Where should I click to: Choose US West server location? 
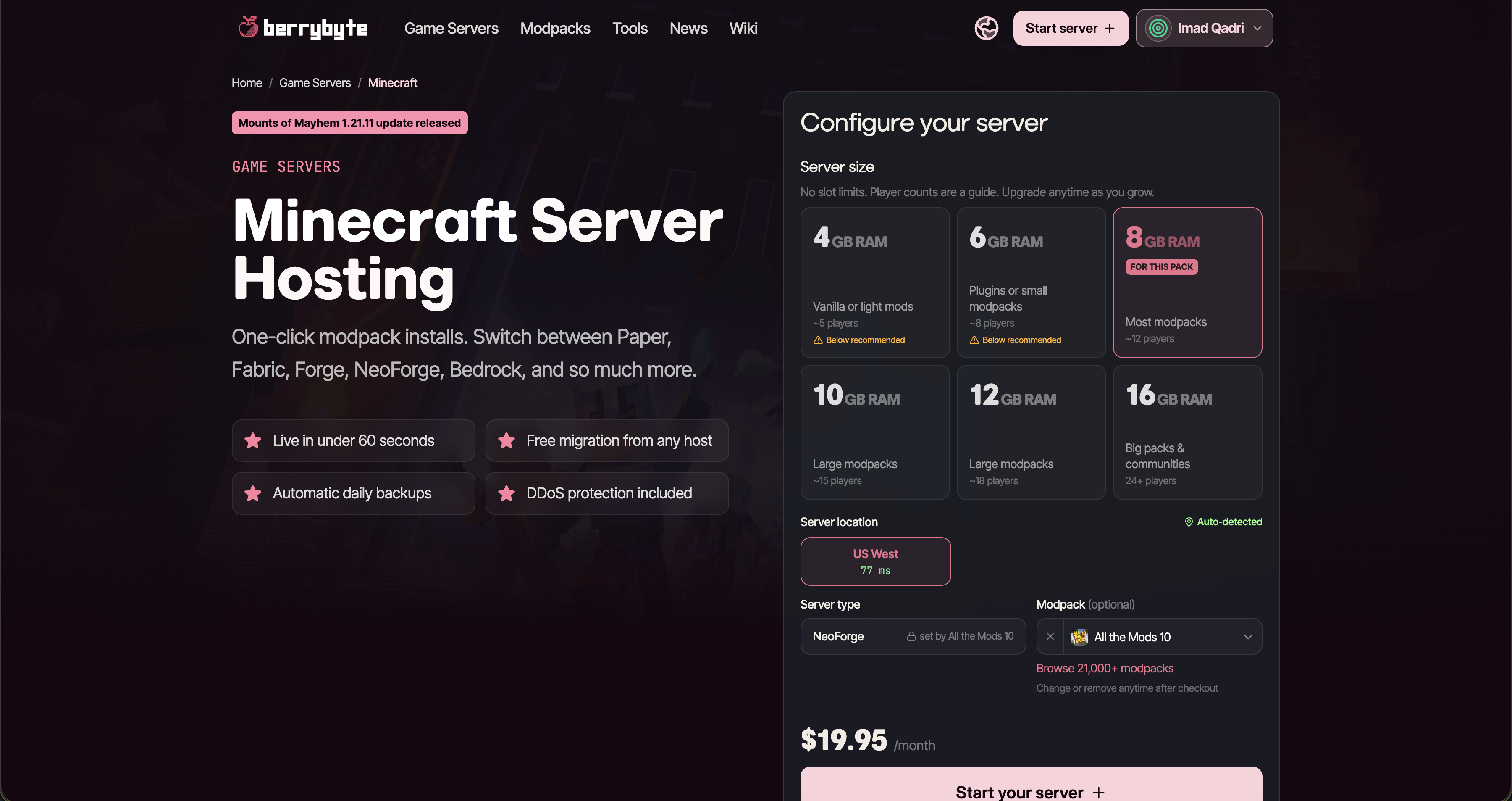click(x=875, y=561)
